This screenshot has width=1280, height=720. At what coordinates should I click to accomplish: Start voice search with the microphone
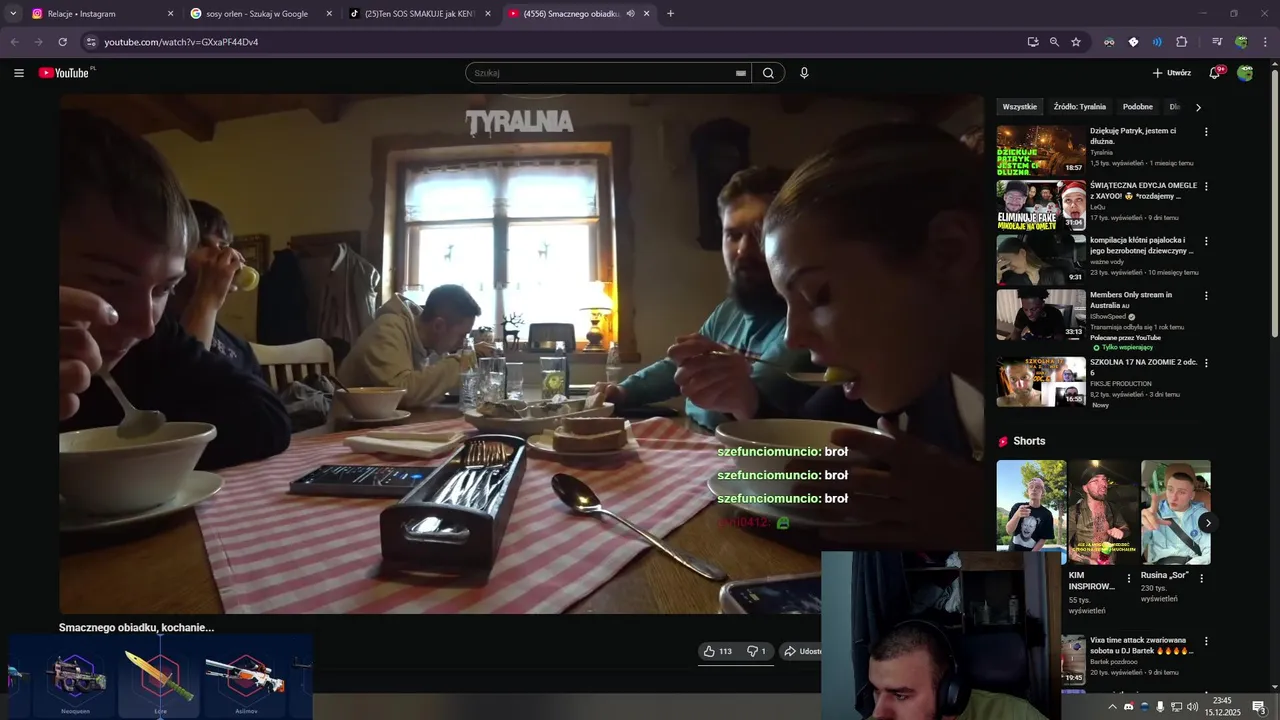click(x=804, y=73)
